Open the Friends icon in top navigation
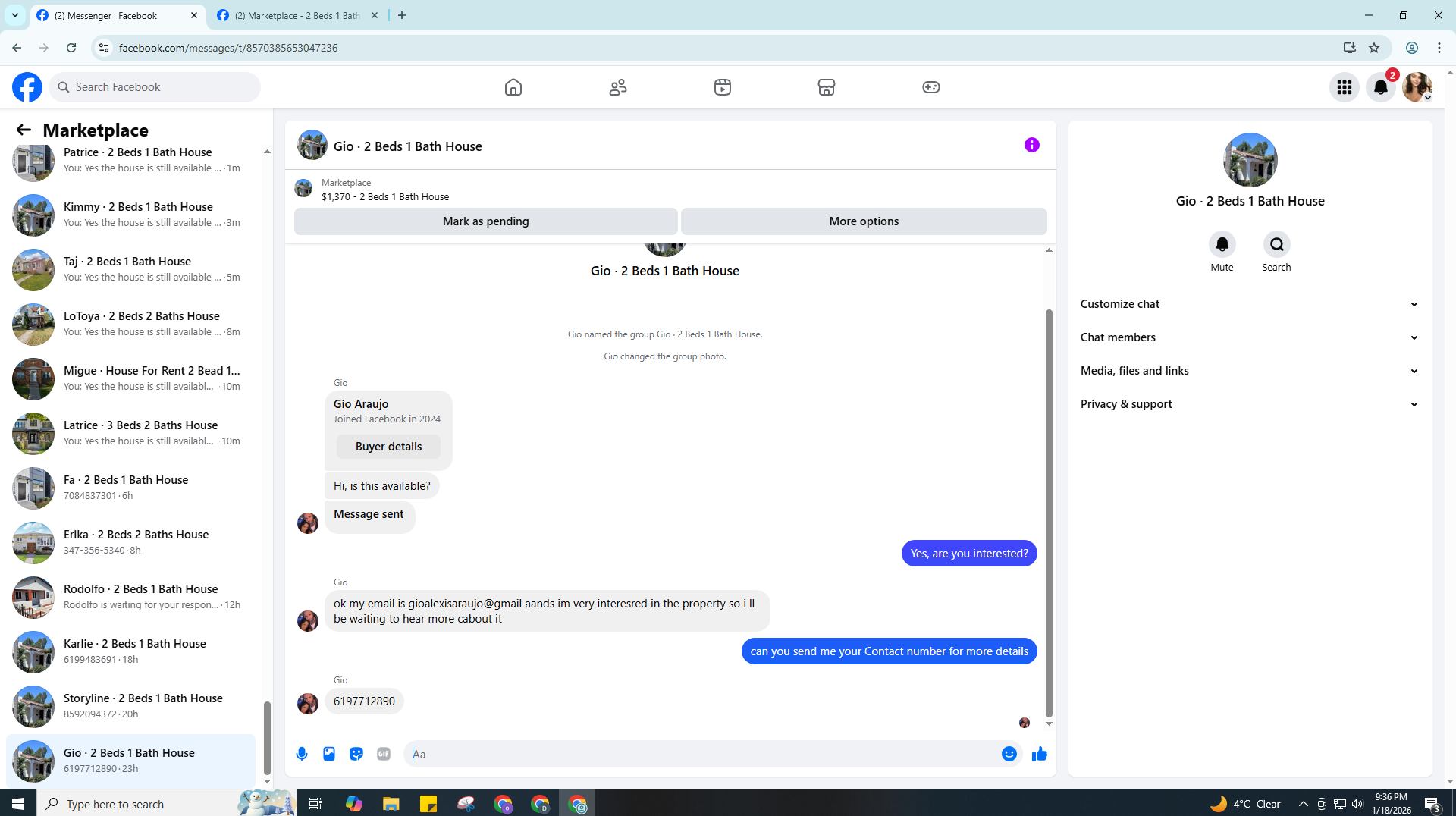The width and height of the screenshot is (1456, 816). 618,87
